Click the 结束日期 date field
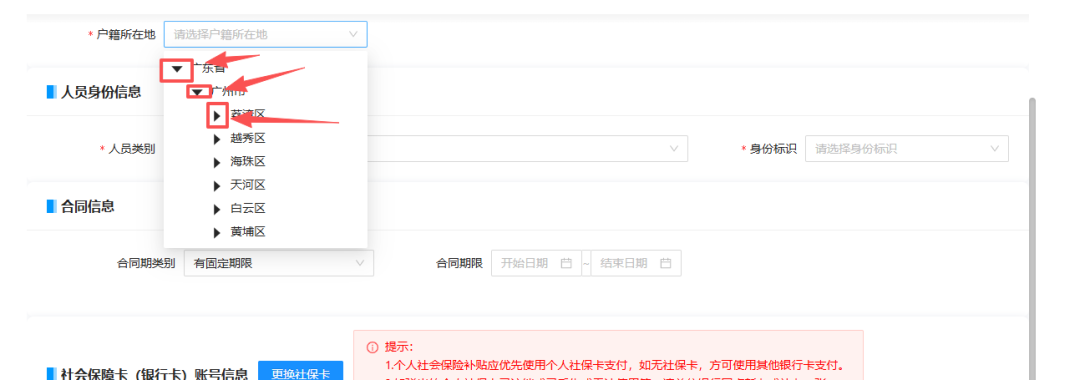The width and height of the screenshot is (1080, 380). pyautogui.click(x=636, y=263)
